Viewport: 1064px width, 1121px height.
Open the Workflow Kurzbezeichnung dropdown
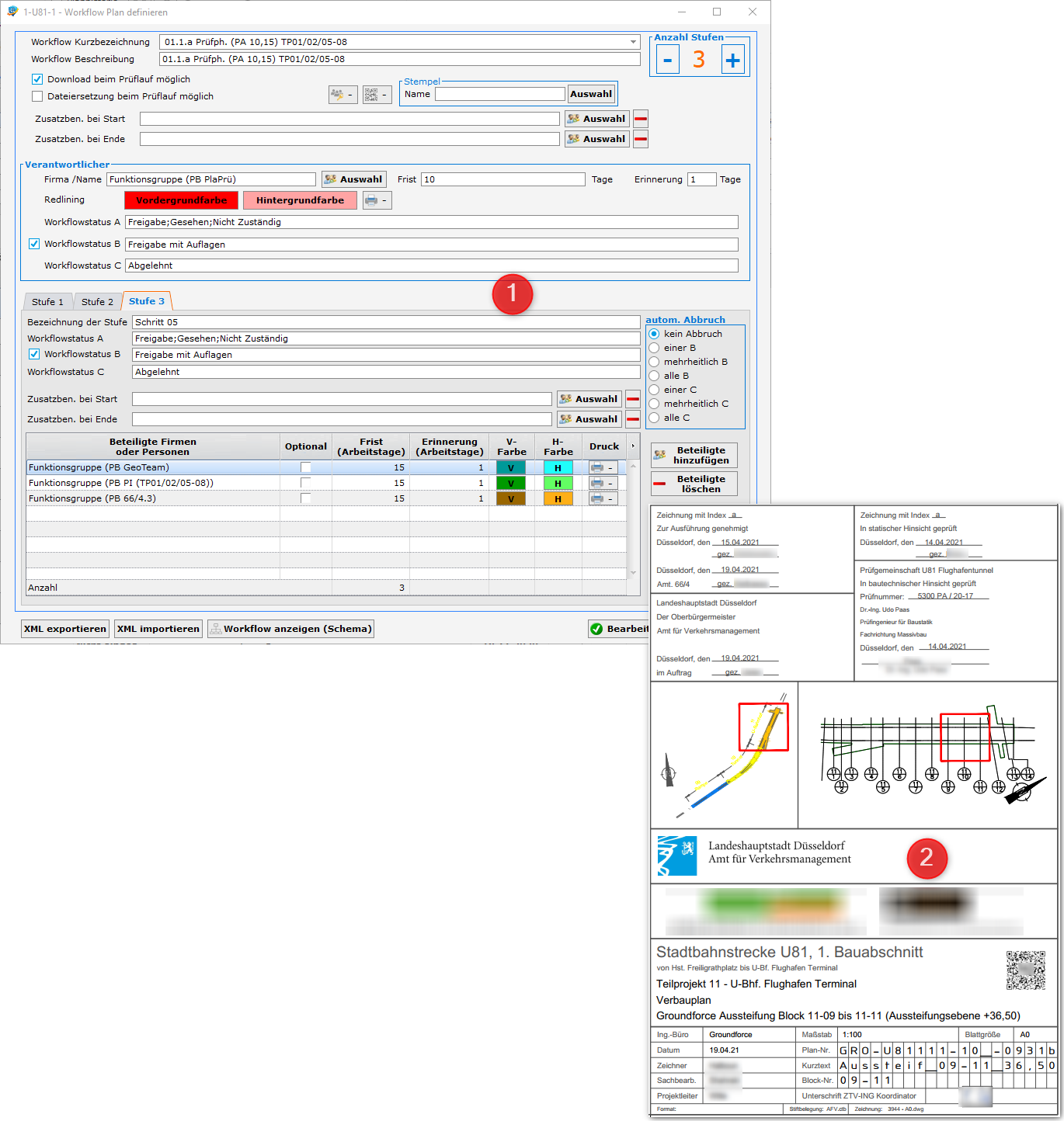tap(633, 42)
